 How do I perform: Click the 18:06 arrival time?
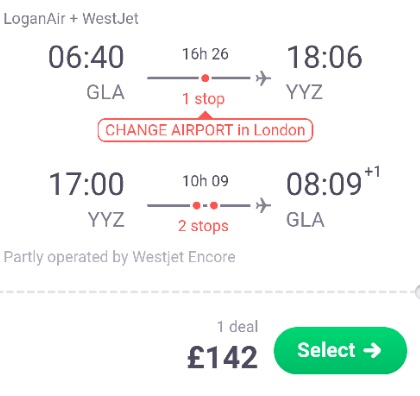coord(324,57)
